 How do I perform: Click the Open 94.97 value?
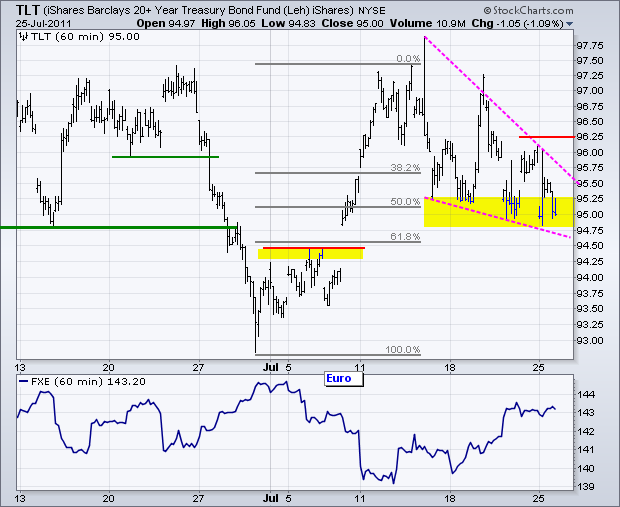click(x=166, y=23)
